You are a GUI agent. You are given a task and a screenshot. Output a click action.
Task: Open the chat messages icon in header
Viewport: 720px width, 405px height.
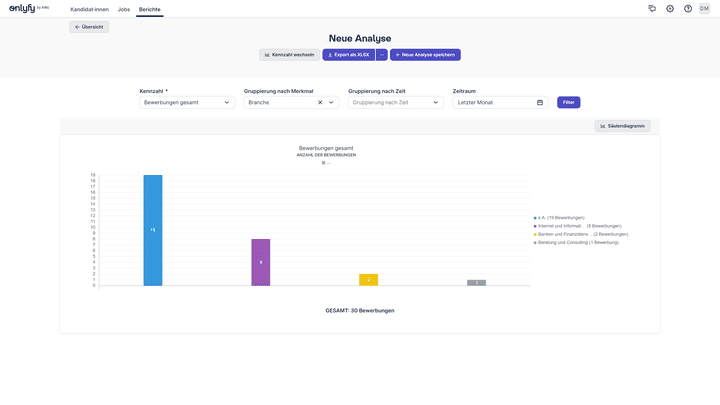(652, 8)
